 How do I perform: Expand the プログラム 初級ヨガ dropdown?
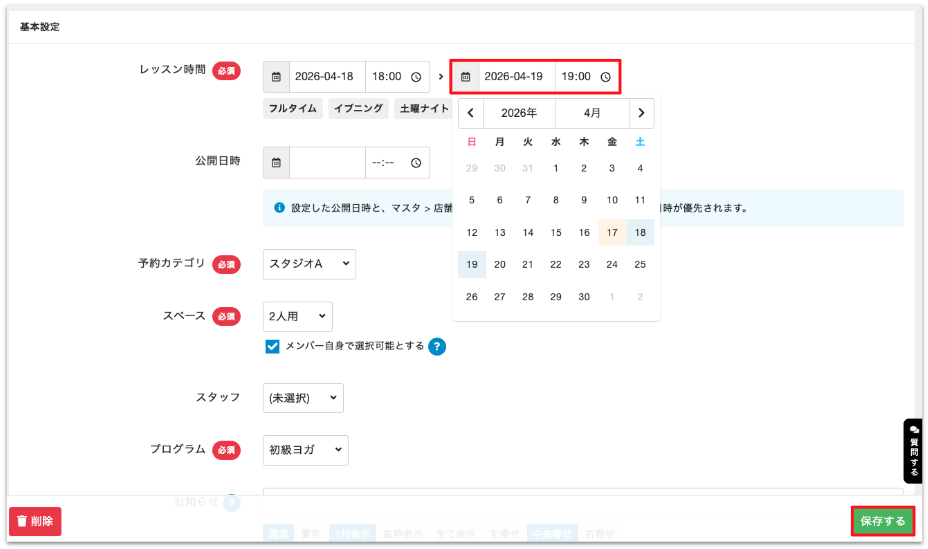[x=306, y=450]
